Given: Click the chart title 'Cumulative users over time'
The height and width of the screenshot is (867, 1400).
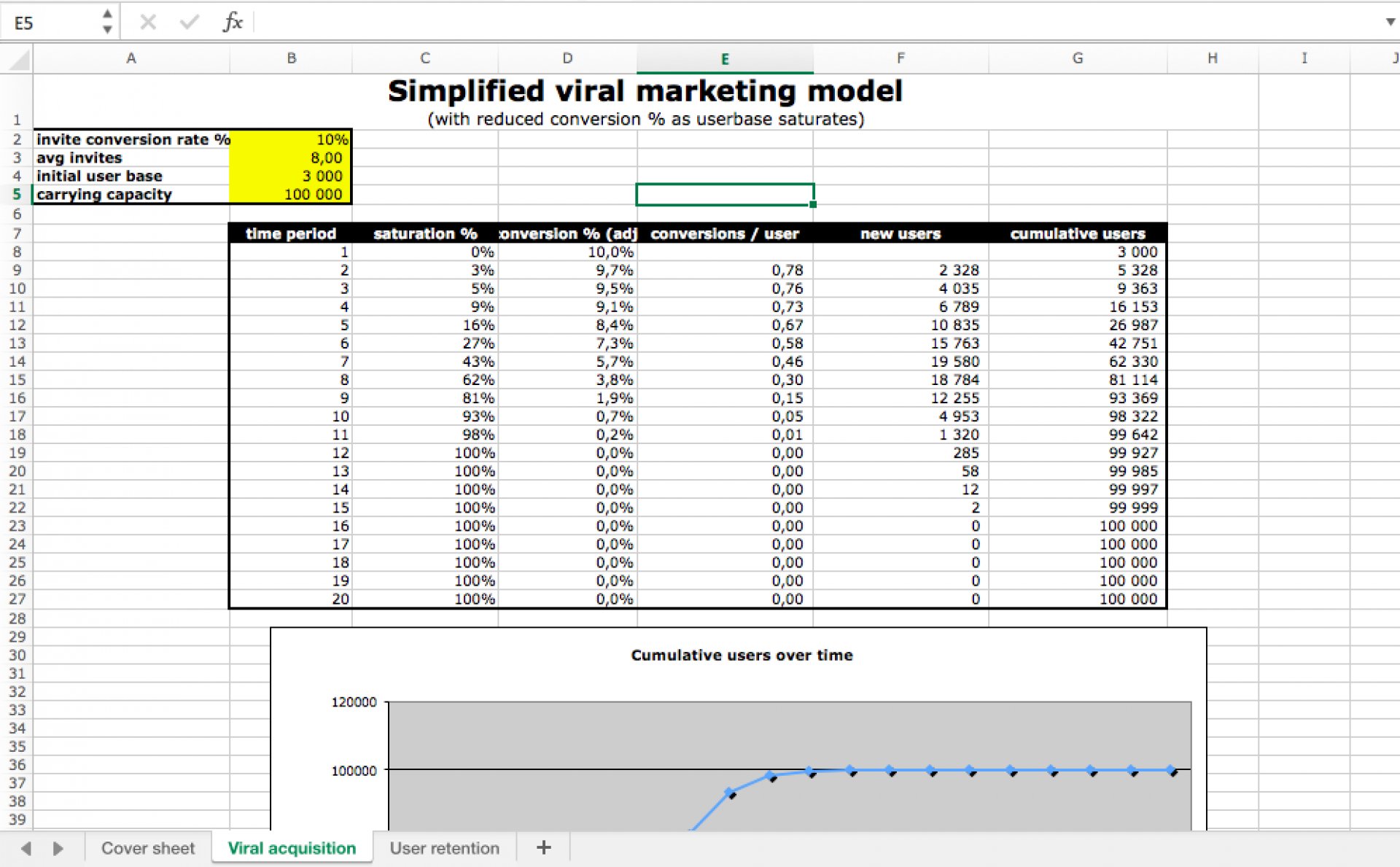Looking at the screenshot, I should 742,655.
